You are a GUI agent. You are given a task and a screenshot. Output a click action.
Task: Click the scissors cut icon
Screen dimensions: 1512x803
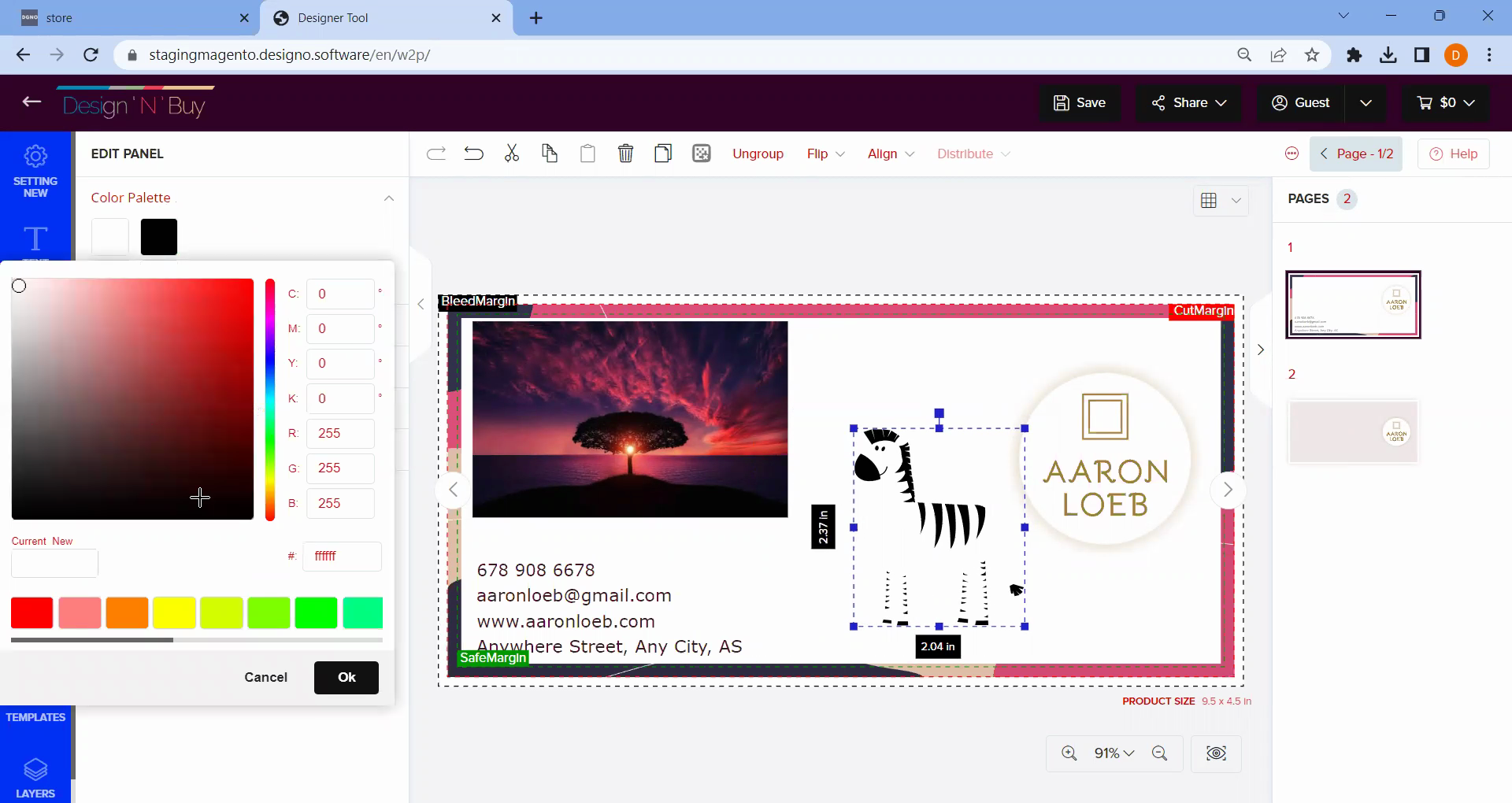coord(512,154)
